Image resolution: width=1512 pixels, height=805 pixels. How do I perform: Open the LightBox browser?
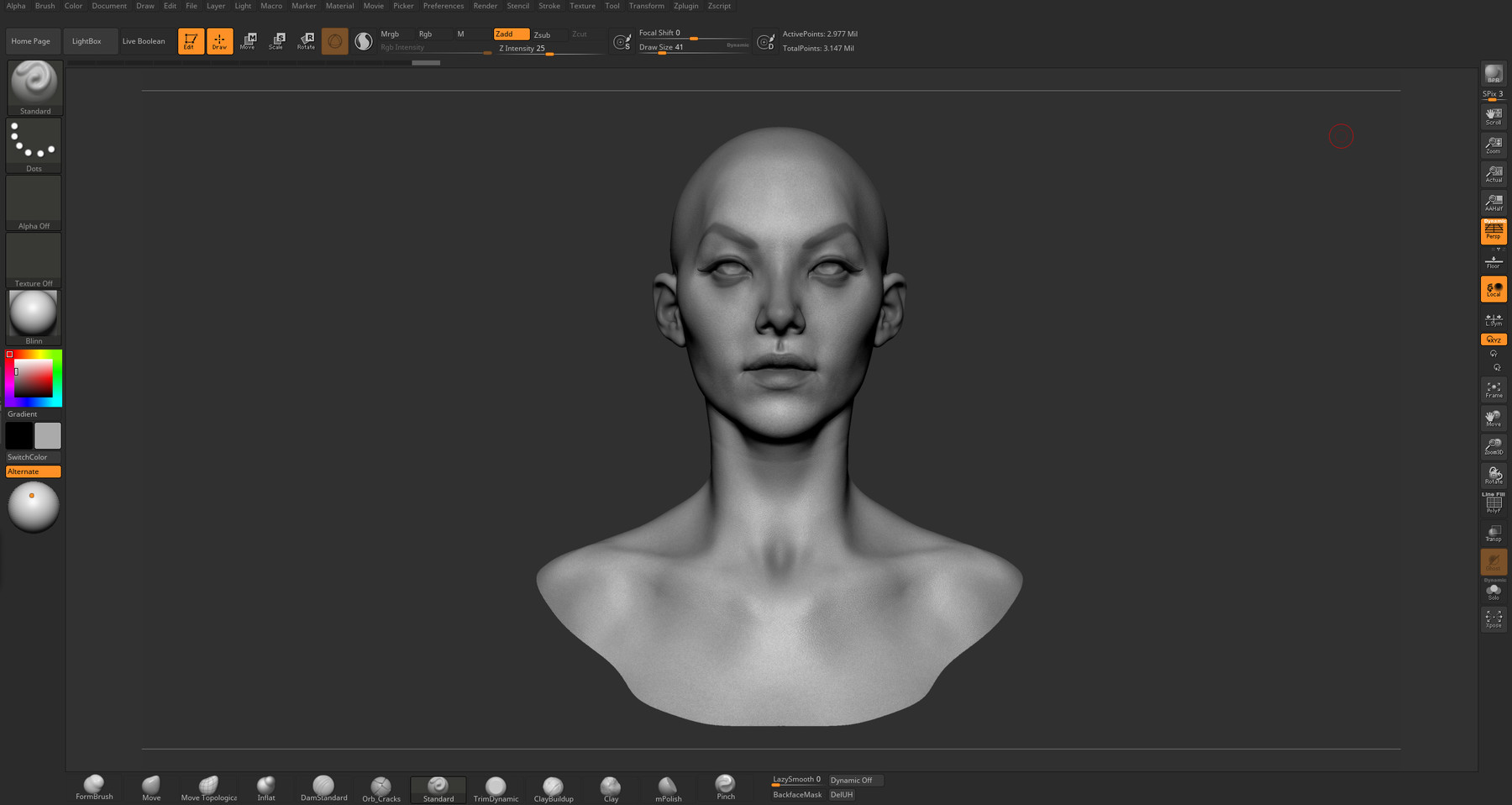pos(89,40)
